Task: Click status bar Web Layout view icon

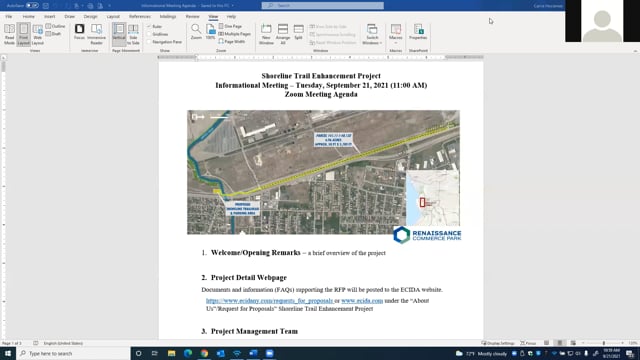Action: tap(573, 343)
